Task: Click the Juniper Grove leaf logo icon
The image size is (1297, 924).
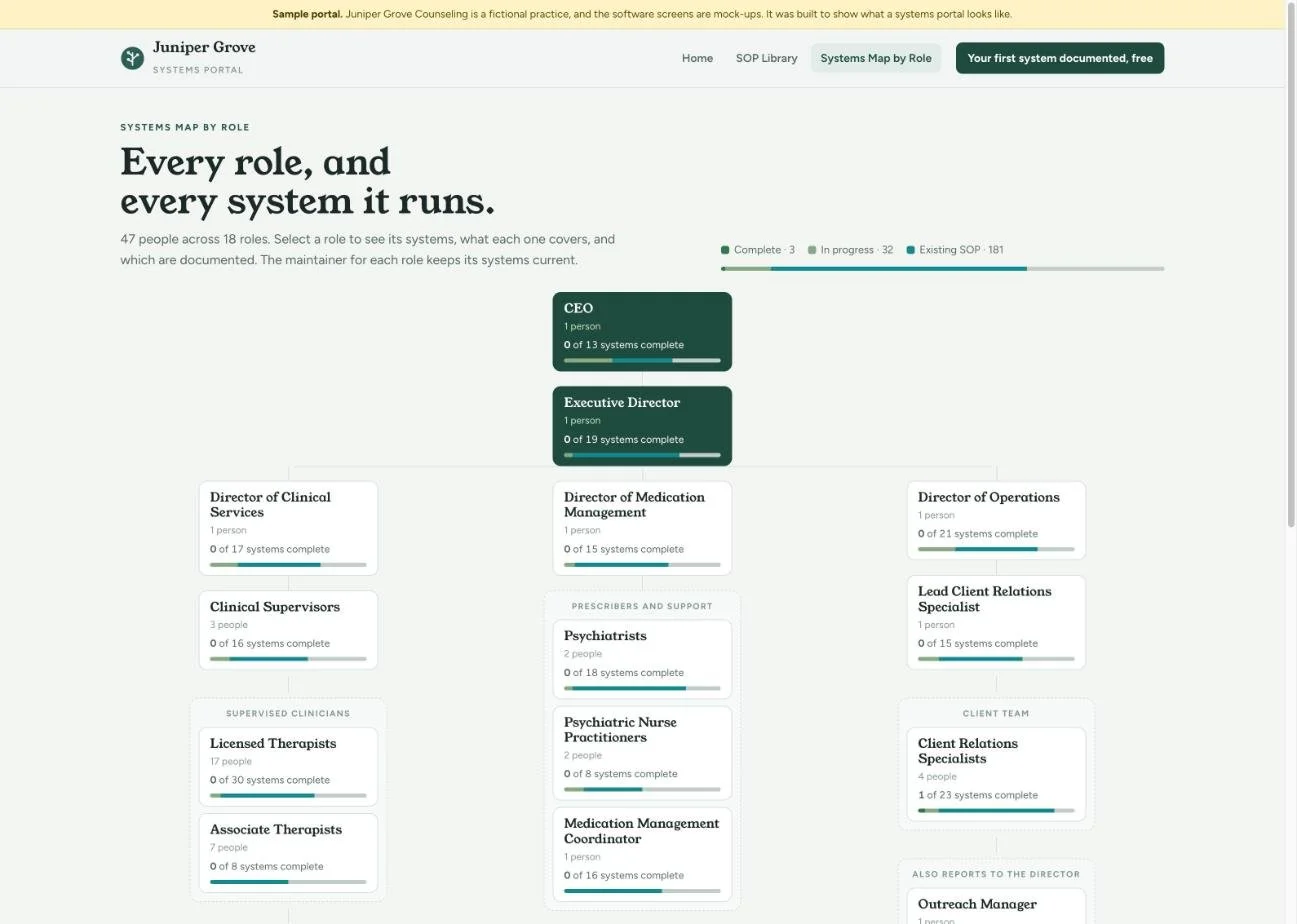Action: [x=132, y=58]
